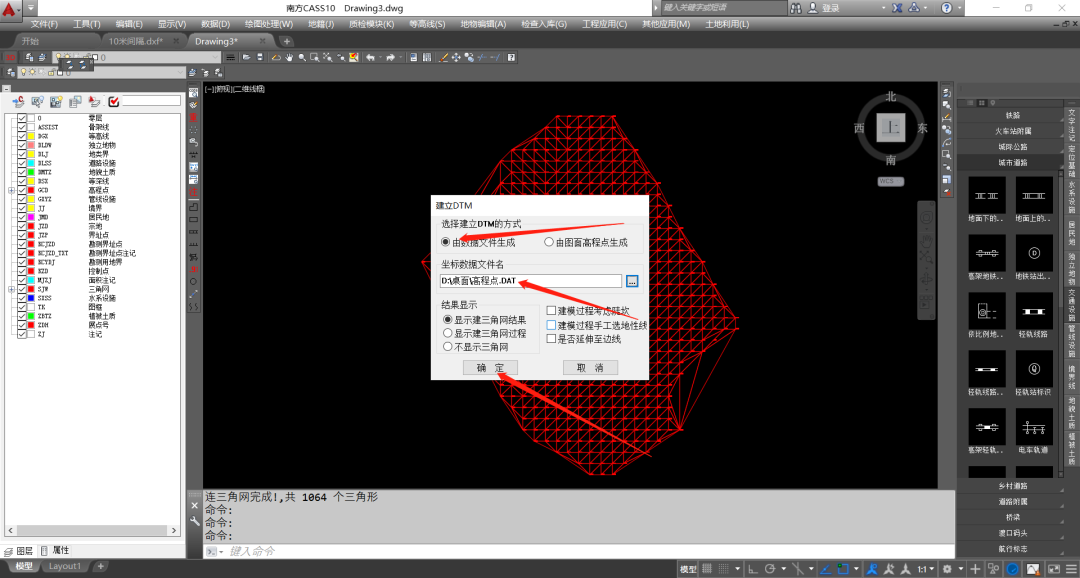The height and width of the screenshot is (578, 1080).
Task: Click the 确定 button in DTM dialog
Action: [490, 368]
